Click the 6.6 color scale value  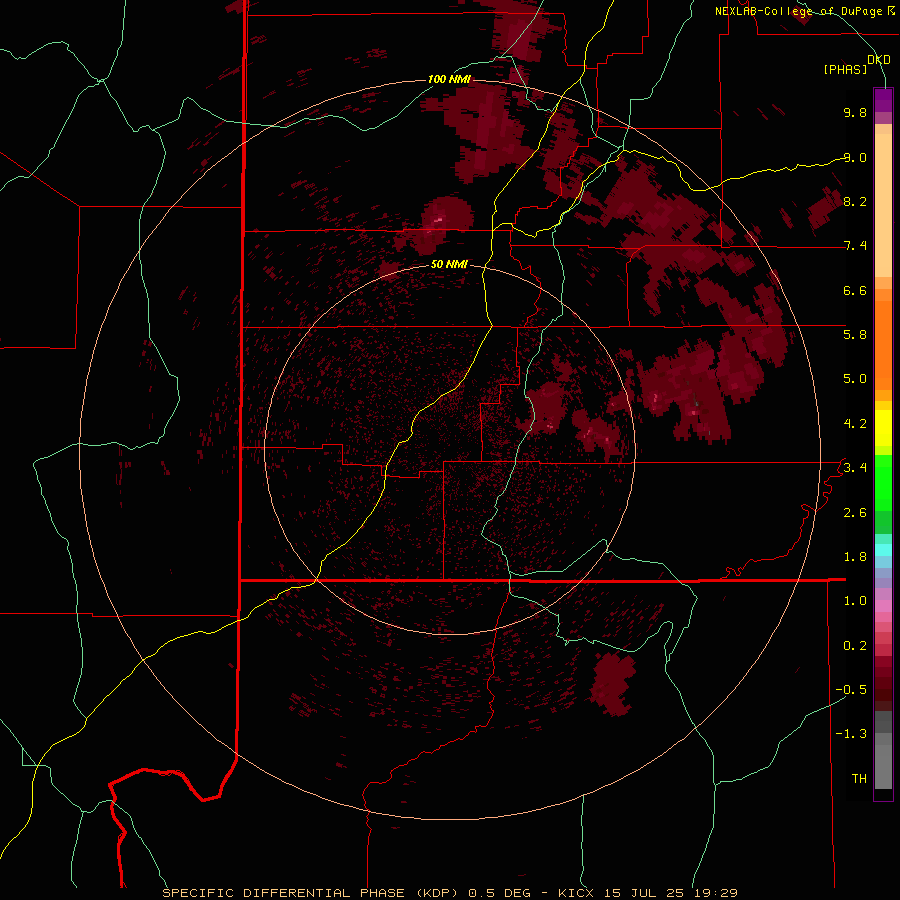tap(855, 290)
